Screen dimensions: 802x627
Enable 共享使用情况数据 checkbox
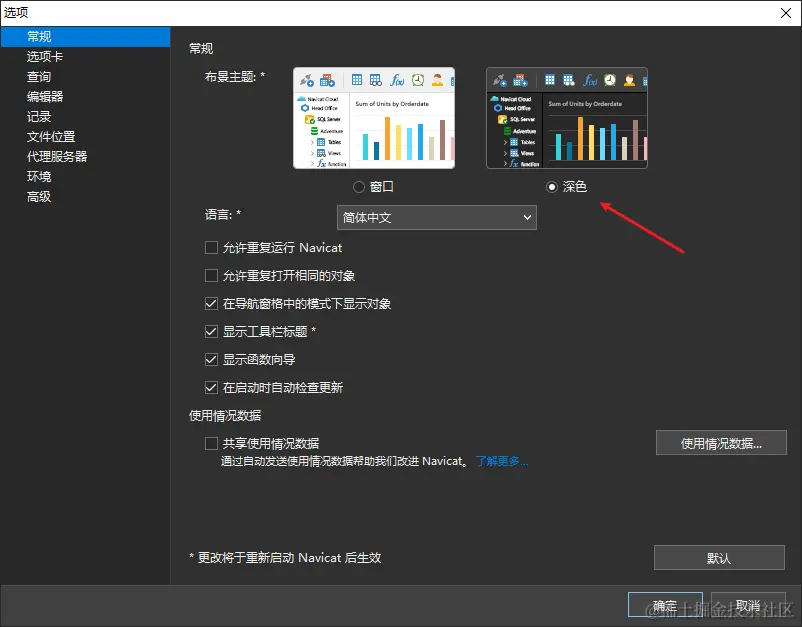[x=211, y=443]
